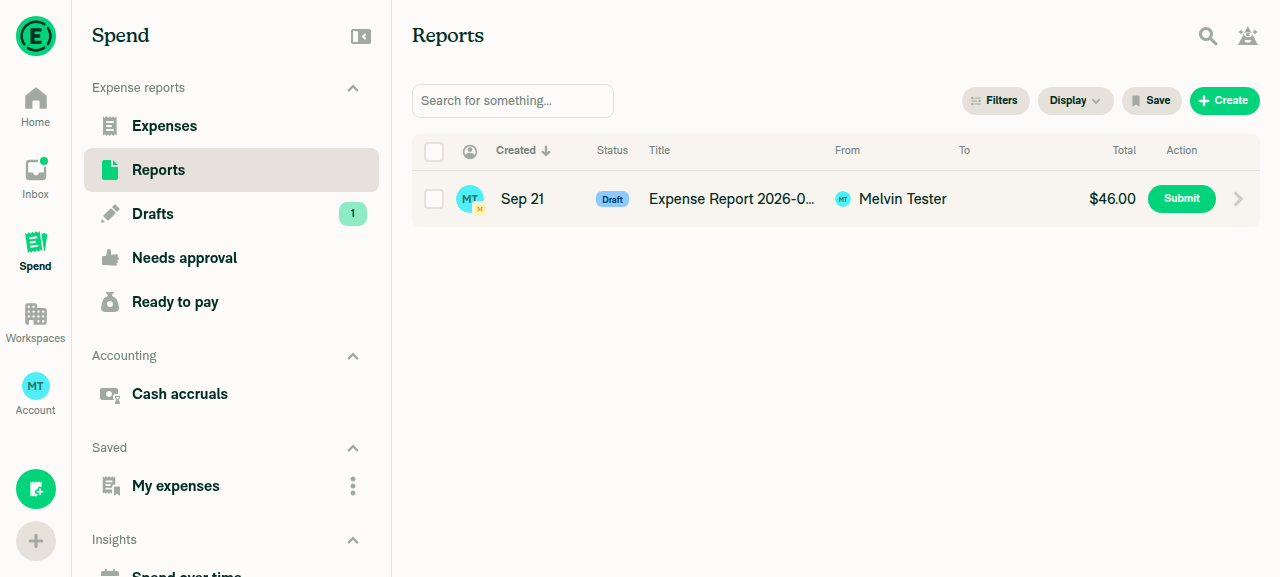Open Needs approval in the sidebar
Viewport: 1280px width, 577px height.
(231, 258)
